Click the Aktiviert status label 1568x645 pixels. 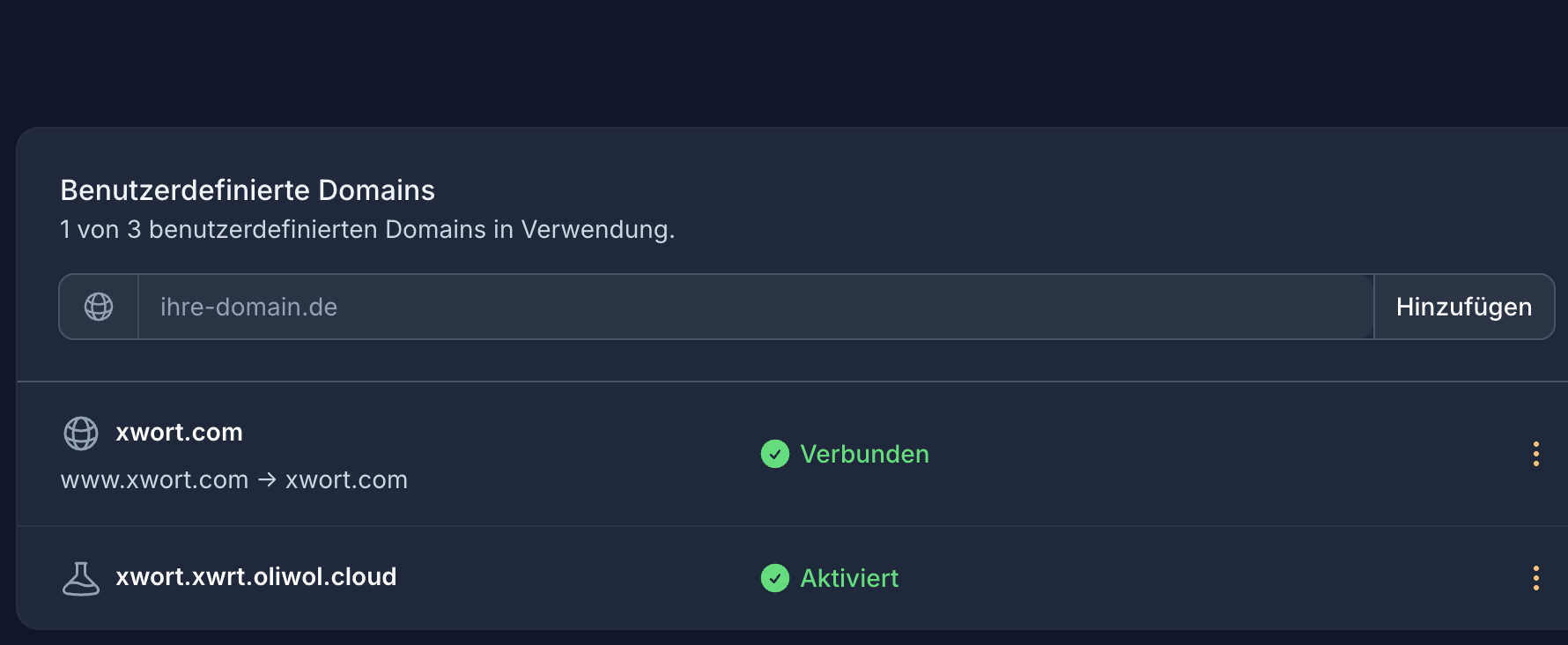click(x=849, y=579)
